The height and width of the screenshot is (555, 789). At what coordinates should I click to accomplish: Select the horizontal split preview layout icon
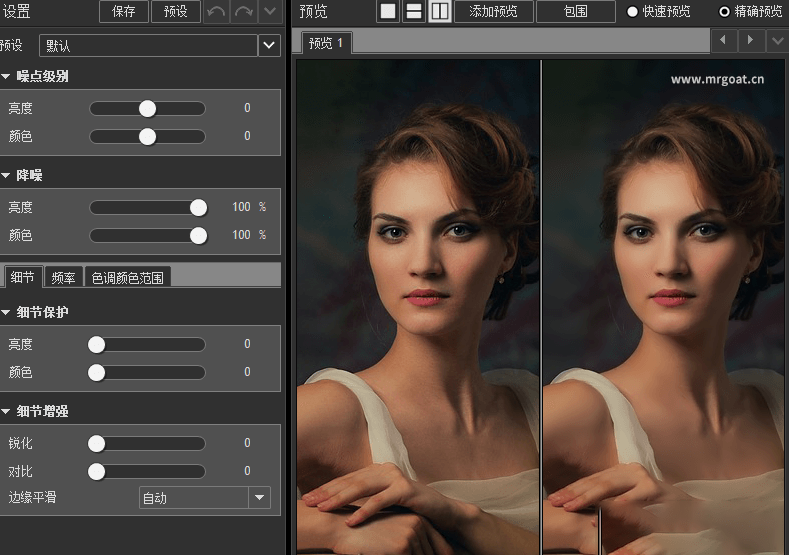pos(413,12)
